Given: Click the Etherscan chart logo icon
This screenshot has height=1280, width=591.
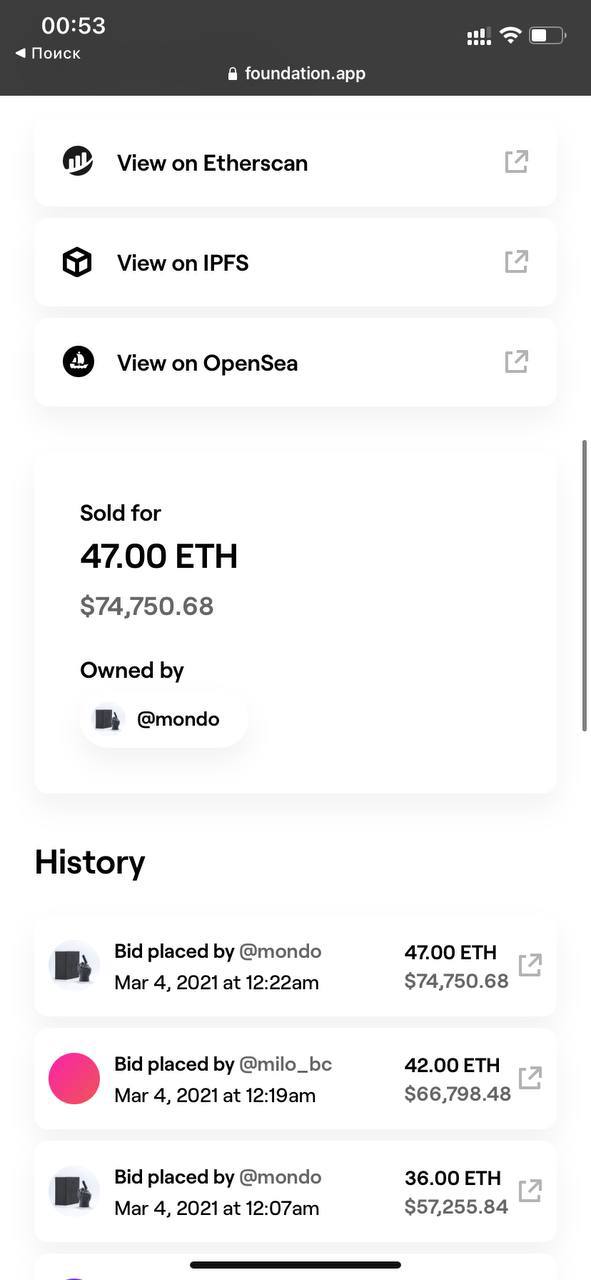Looking at the screenshot, I should pos(78,161).
